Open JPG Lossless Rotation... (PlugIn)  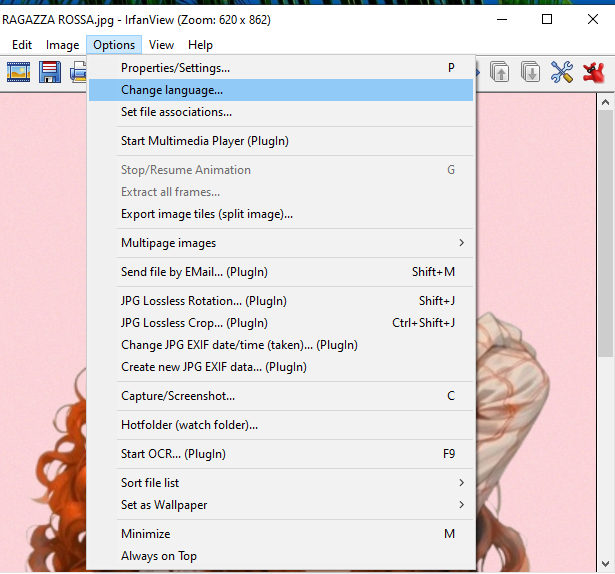click(281, 301)
